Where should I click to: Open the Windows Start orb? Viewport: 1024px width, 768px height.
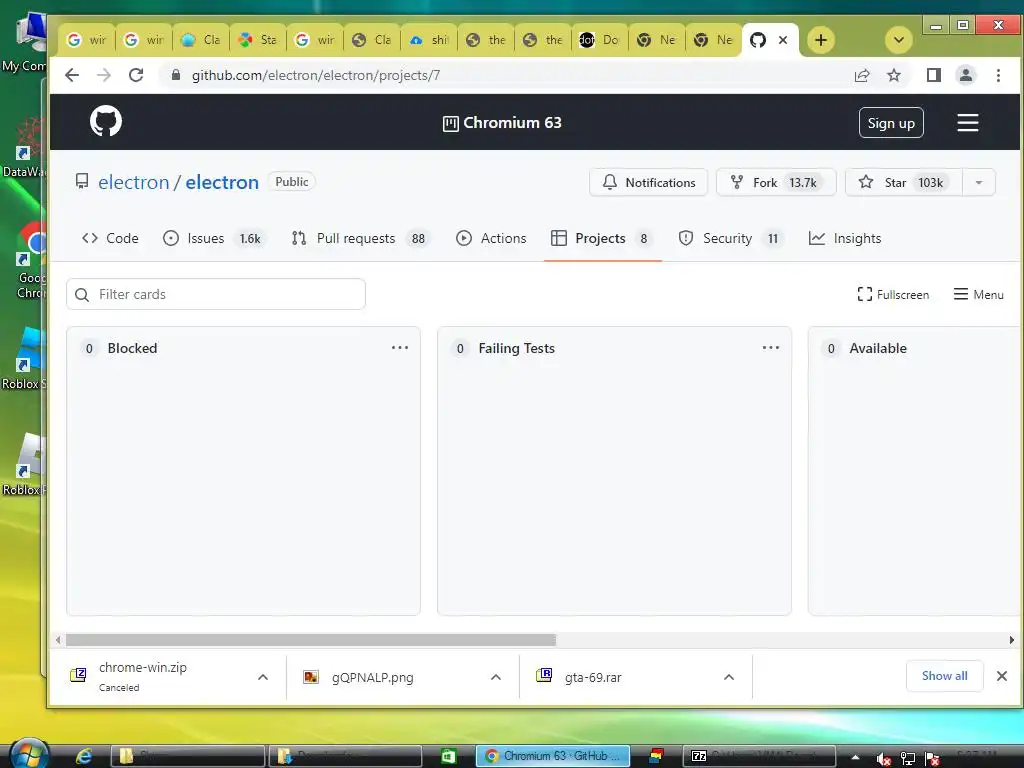[x=29, y=754]
